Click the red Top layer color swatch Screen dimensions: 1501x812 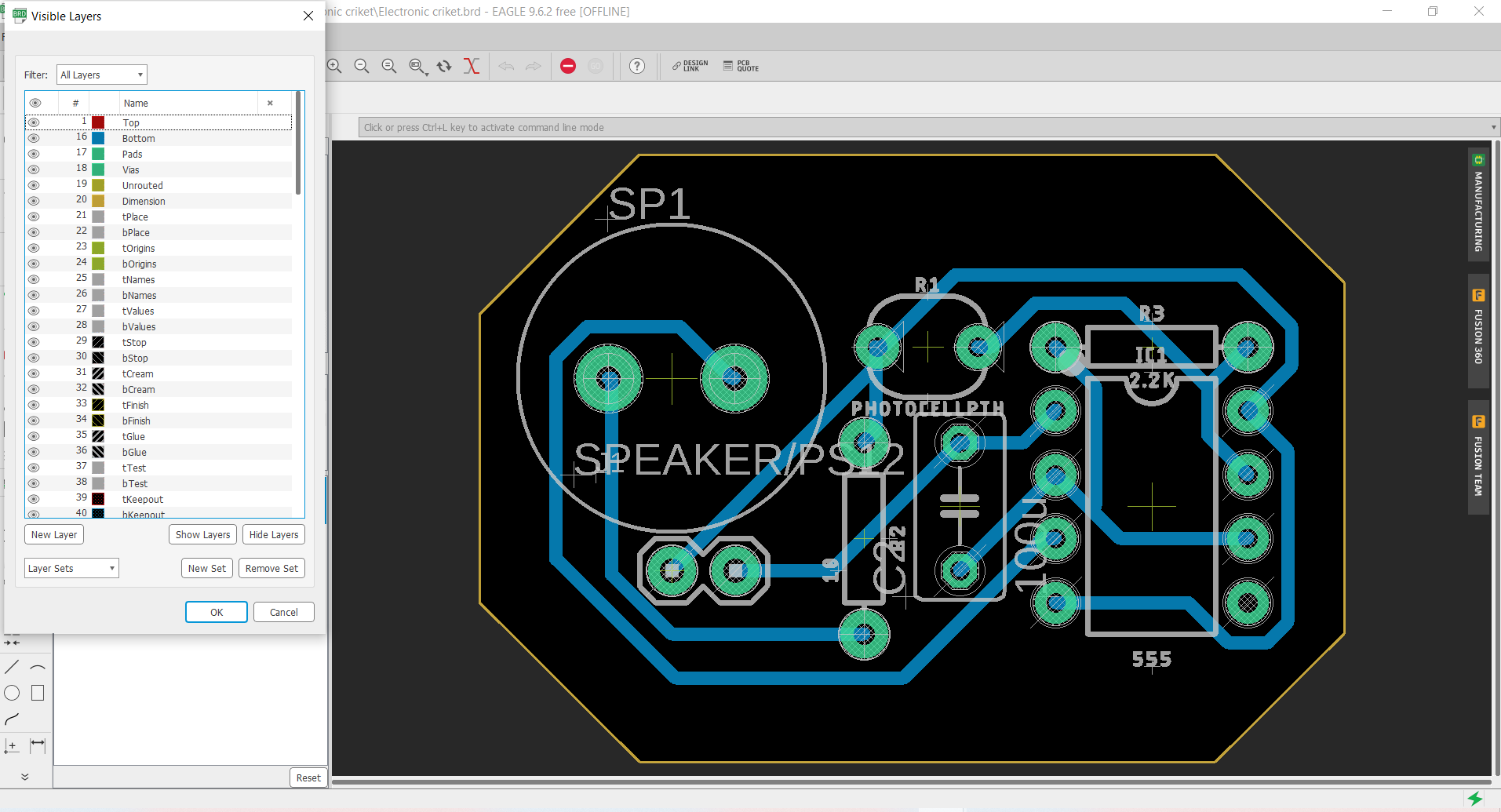coord(98,122)
